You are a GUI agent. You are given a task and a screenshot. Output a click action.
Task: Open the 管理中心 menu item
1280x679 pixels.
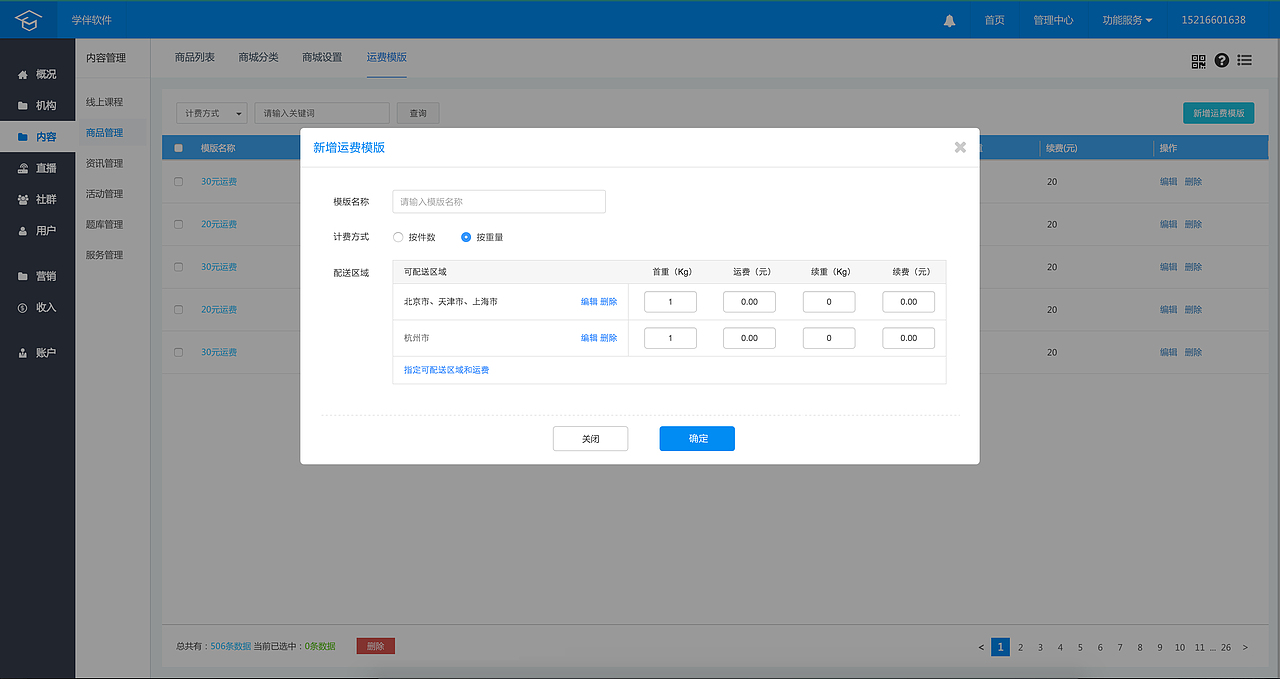coord(1053,19)
